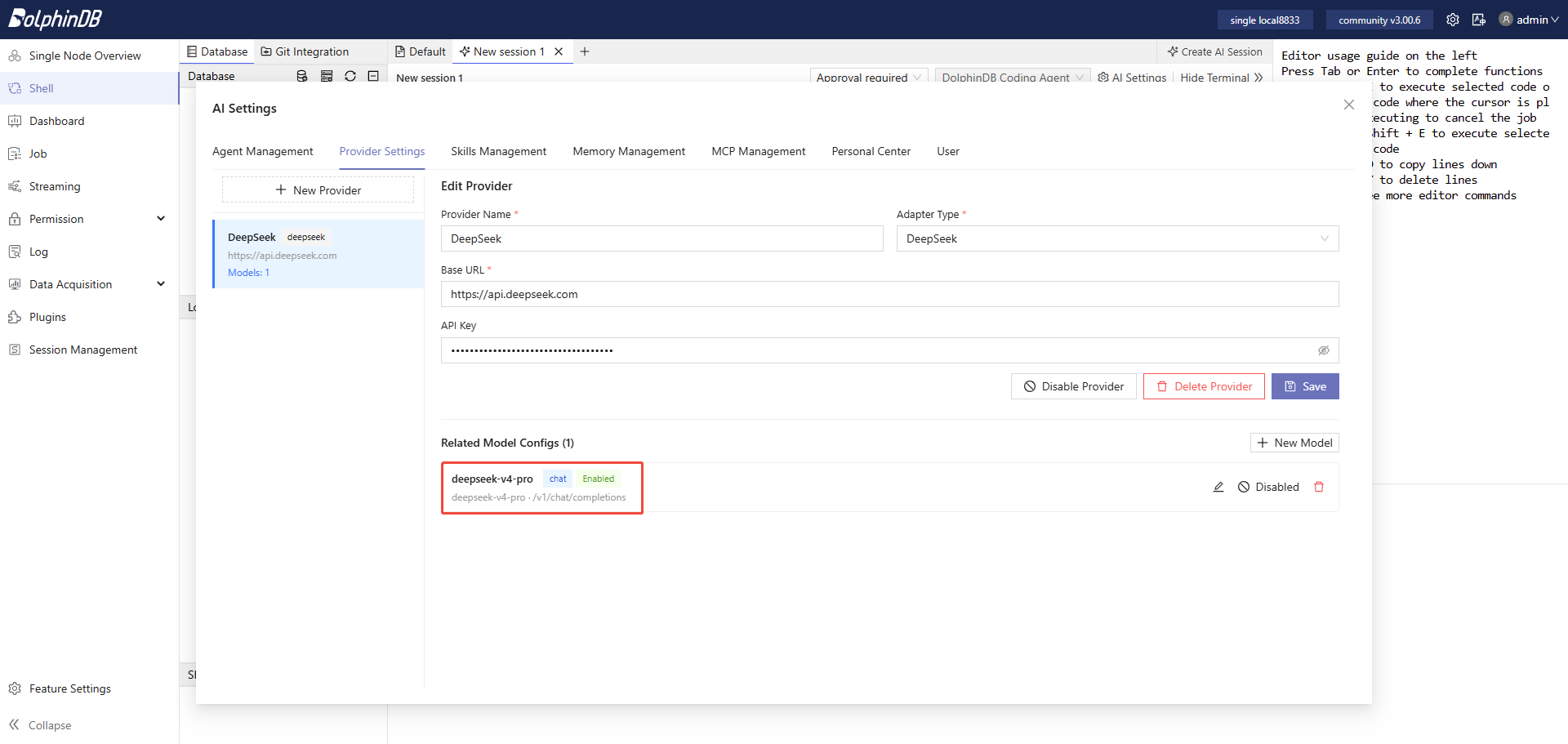
Task: Switch to Agent Management tab
Action: click(263, 151)
